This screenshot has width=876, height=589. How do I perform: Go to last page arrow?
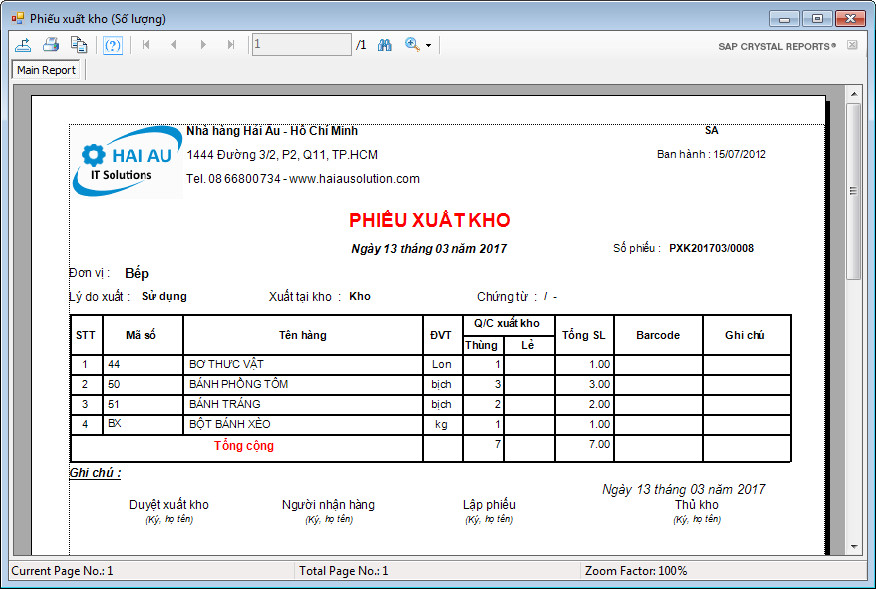pos(231,45)
